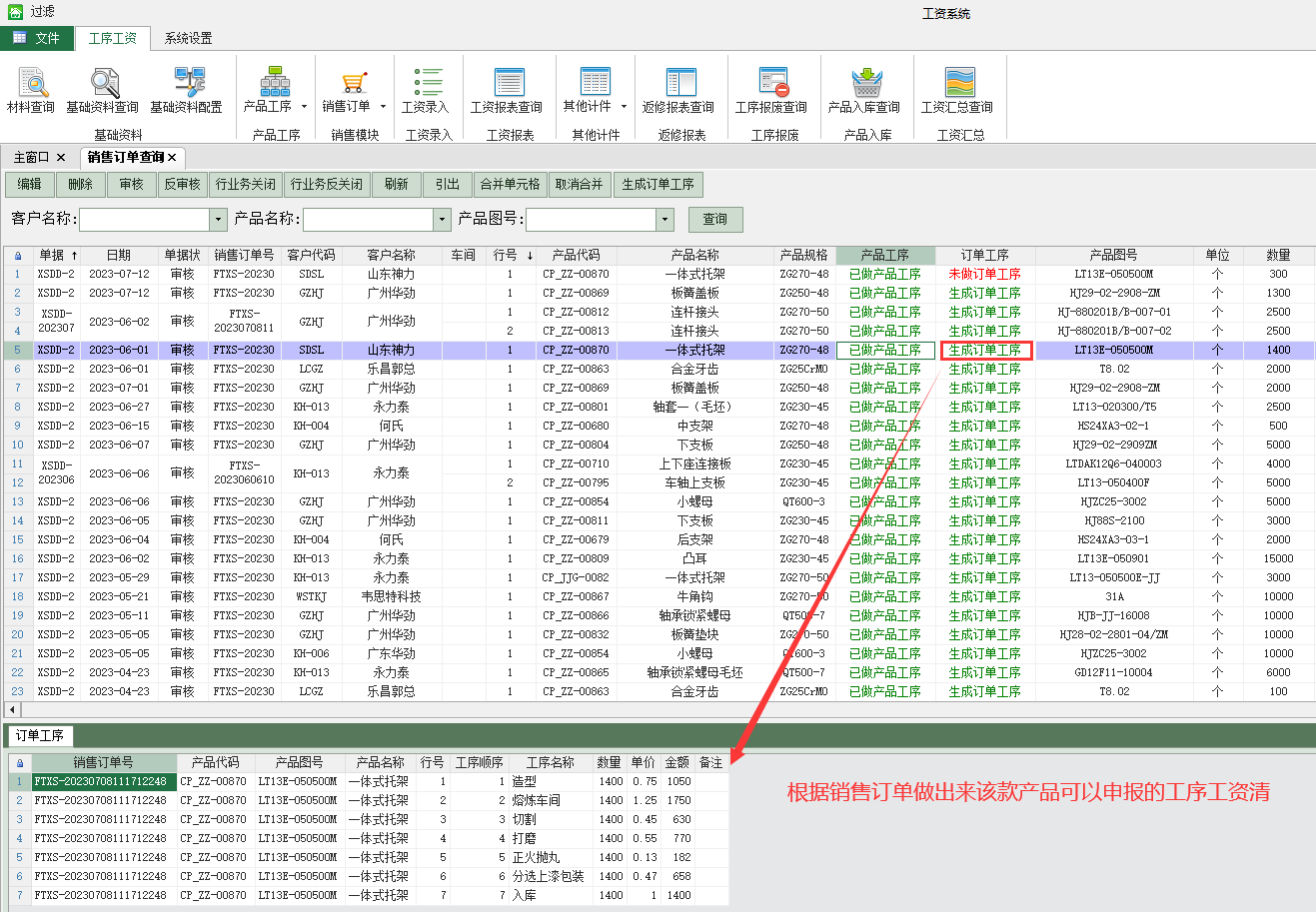Open 基础资料配置 settings icon
1316x912 pixels.
tap(187, 83)
